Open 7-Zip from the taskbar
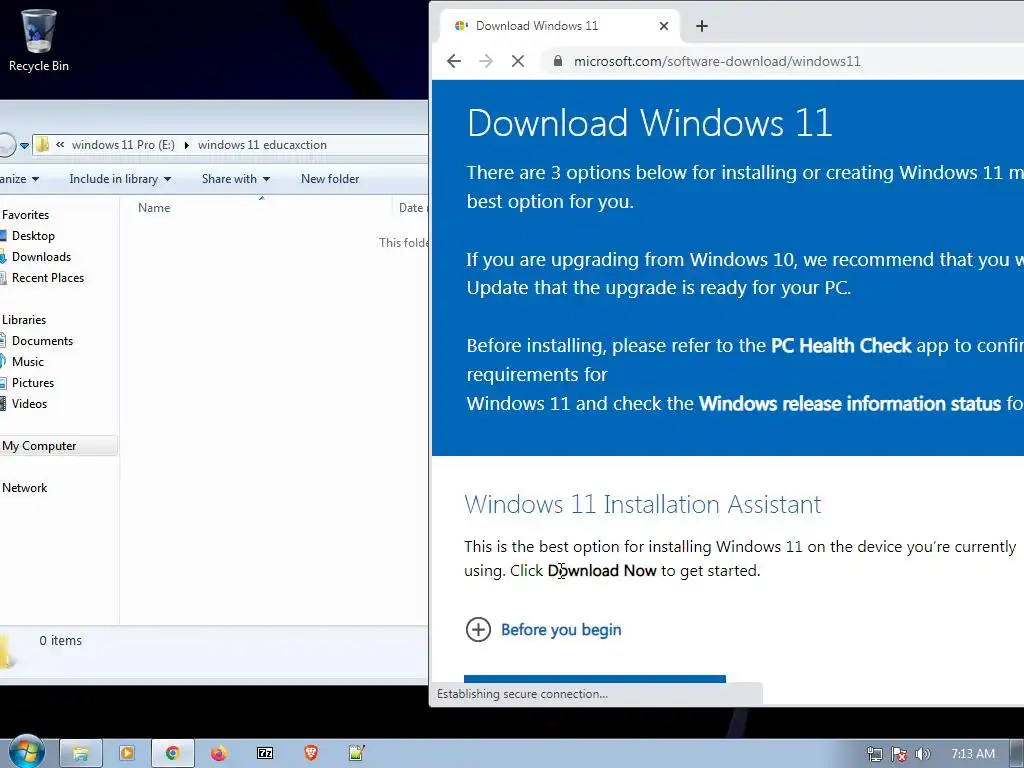Viewport: 1024px width, 768px height. point(265,754)
